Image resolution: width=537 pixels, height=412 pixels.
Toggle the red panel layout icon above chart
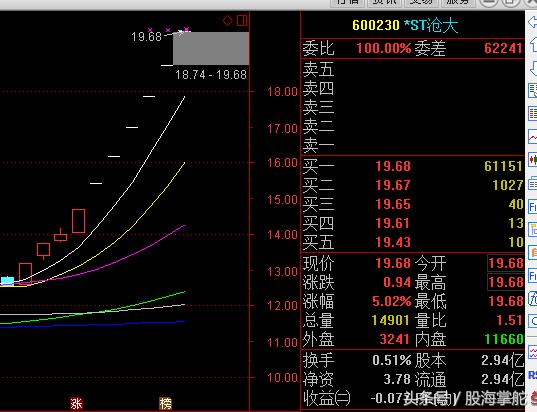click(x=242, y=21)
